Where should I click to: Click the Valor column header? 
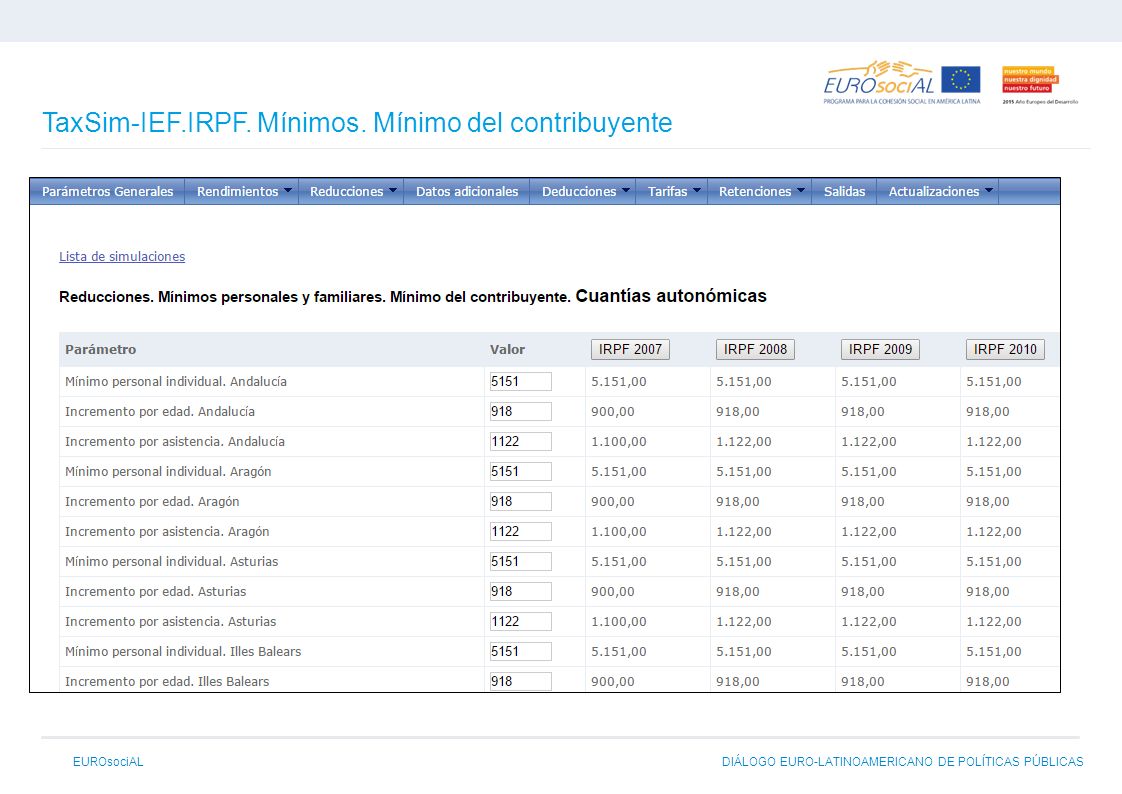[507, 350]
